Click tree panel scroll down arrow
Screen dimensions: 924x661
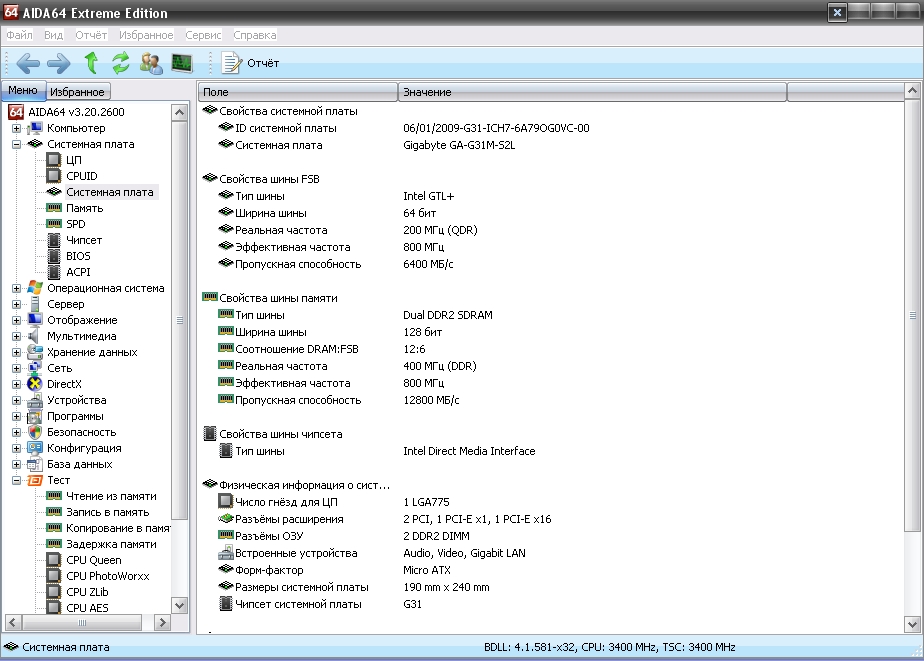180,605
